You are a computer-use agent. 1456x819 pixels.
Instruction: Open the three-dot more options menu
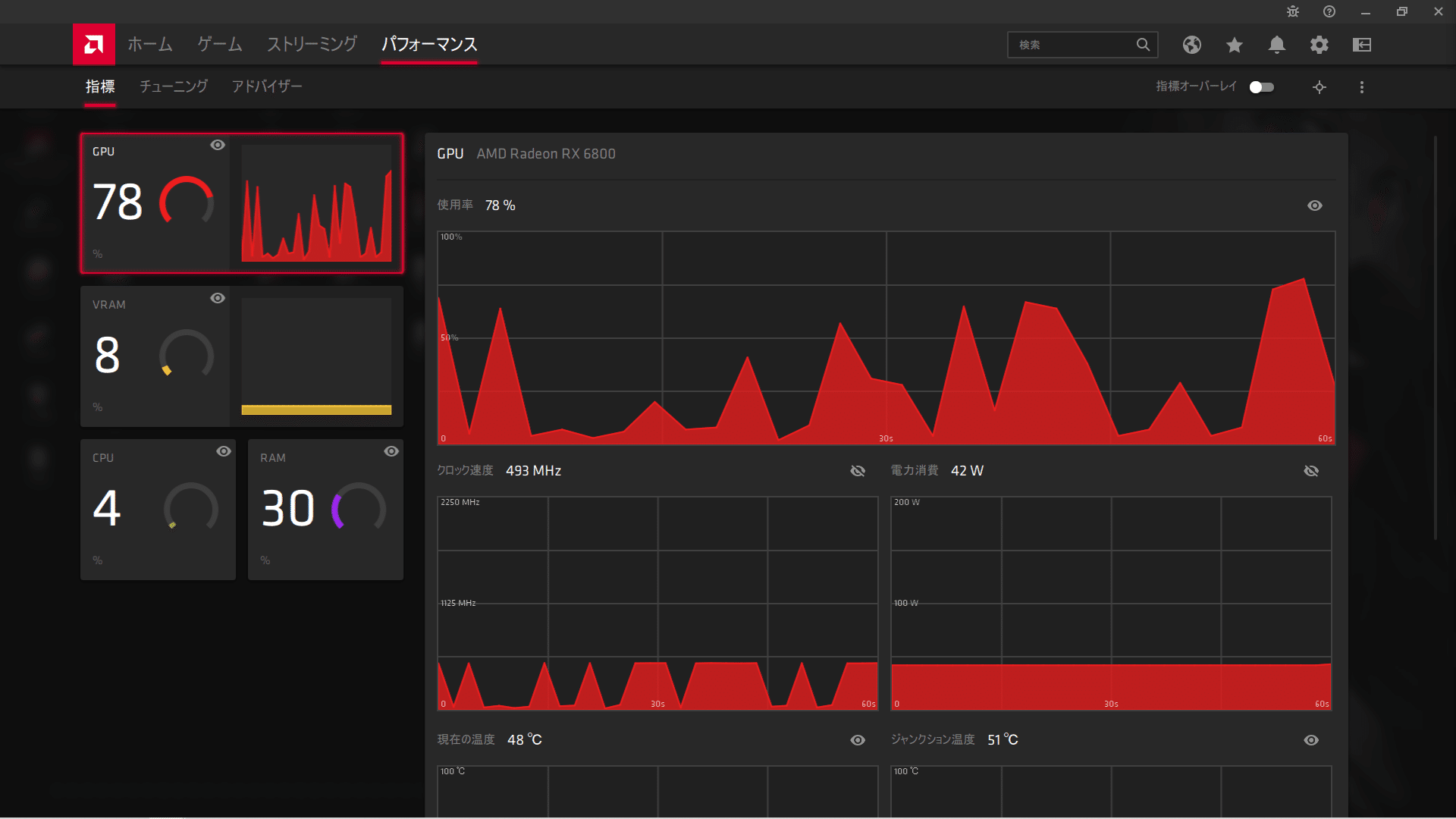click(x=1362, y=87)
